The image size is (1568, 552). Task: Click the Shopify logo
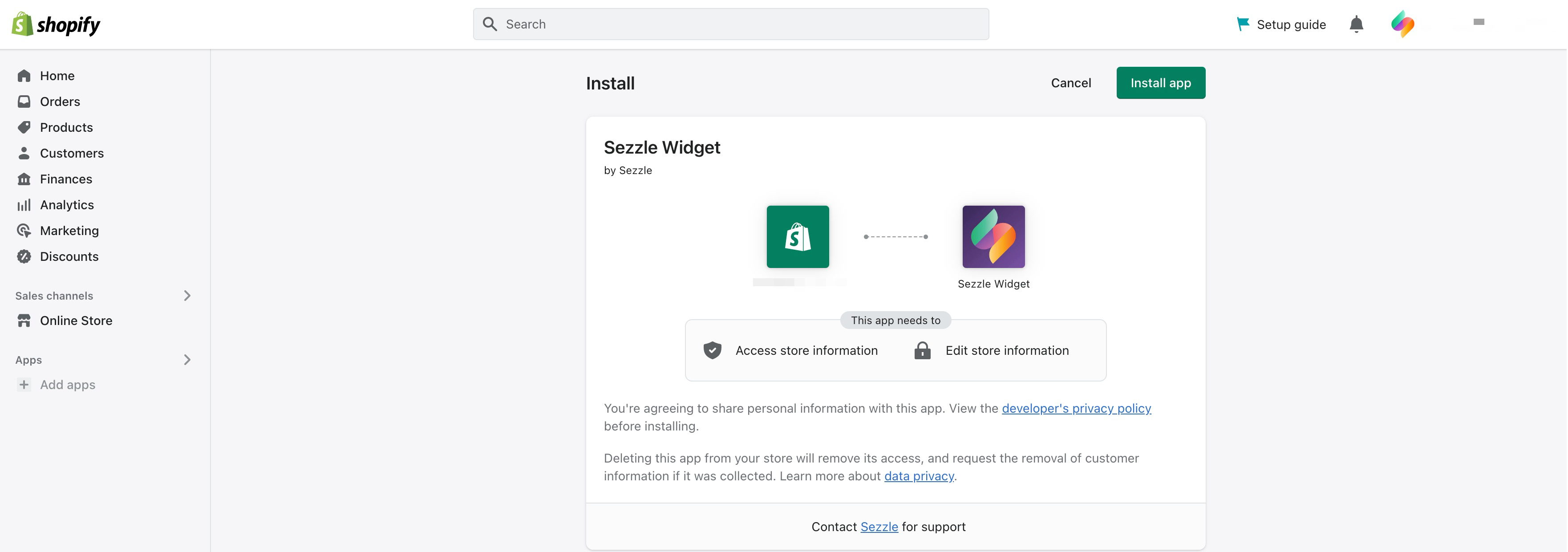[56, 24]
